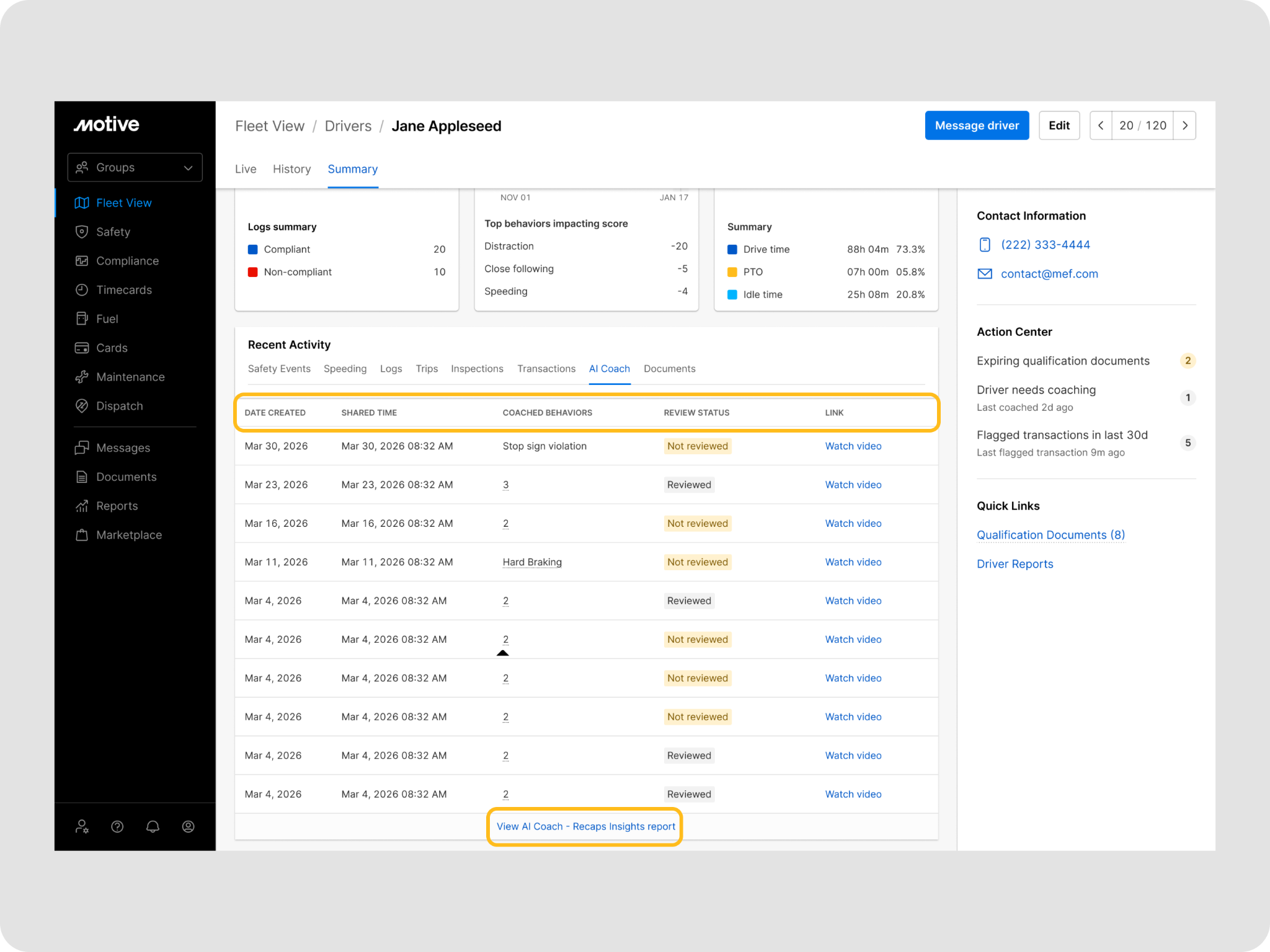Image resolution: width=1270 pixels, height=952 pixels.
Task: Select the Fleet View map icon
Action: 82,203
